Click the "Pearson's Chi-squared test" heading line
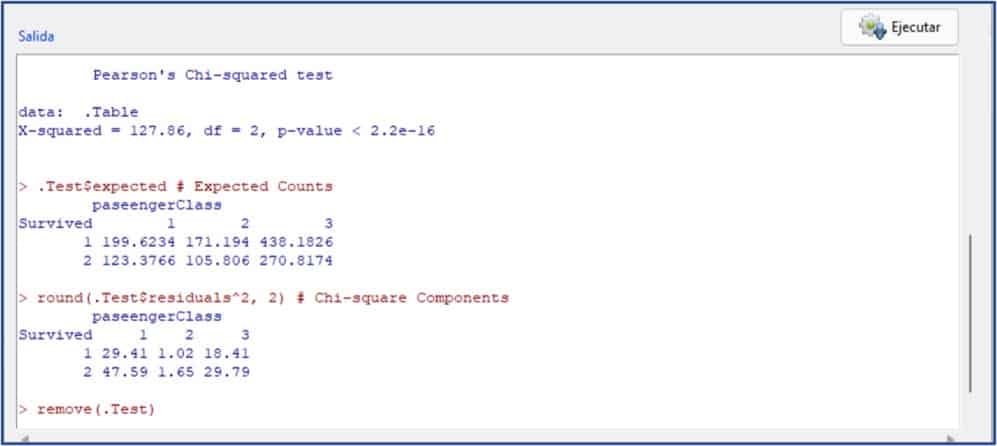The width and height of the screenshot is (997, 446). (212, 75)
